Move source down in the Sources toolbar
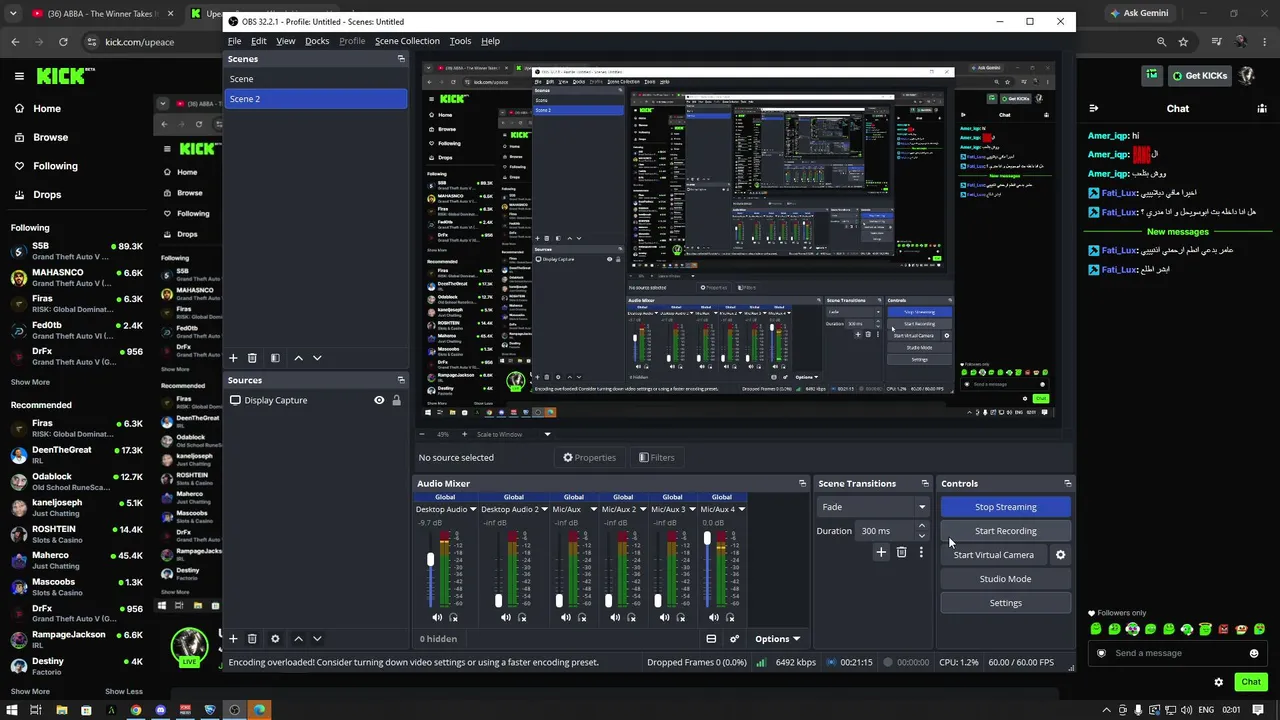The image size is (1280, 720). point(317,639)
